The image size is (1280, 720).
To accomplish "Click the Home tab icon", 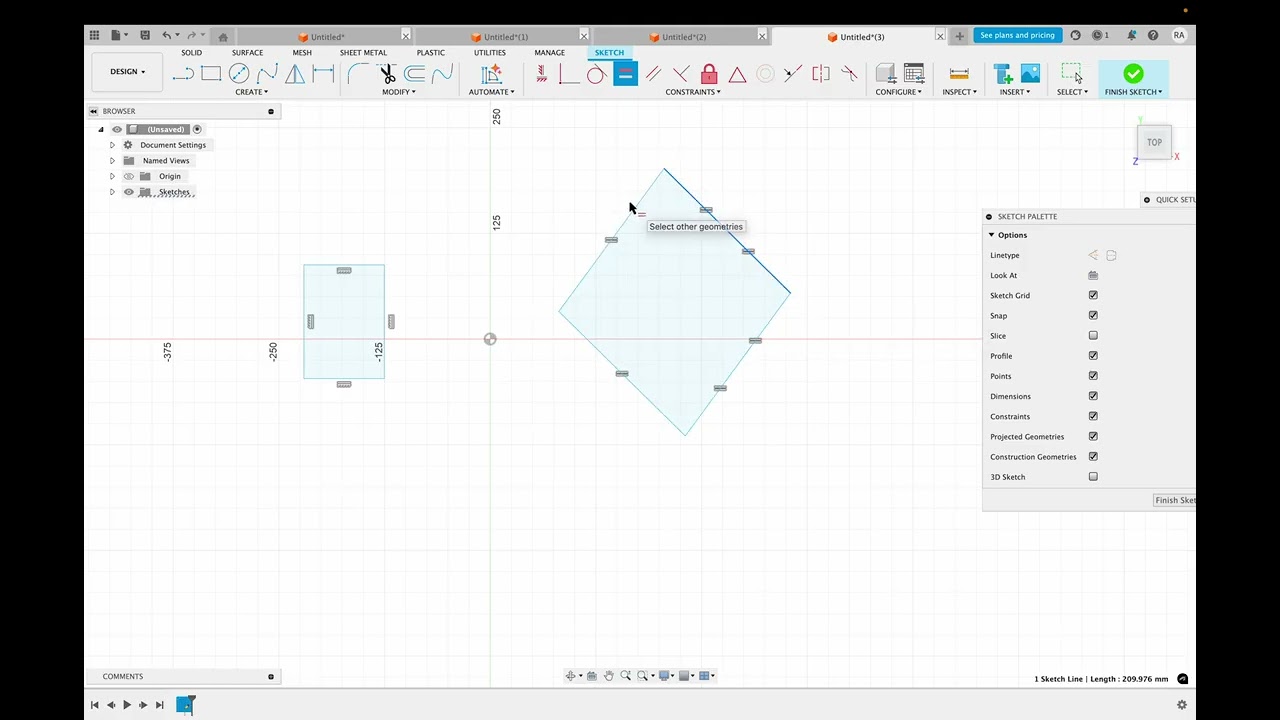I will pyautogui.click(x=223, y=37).
